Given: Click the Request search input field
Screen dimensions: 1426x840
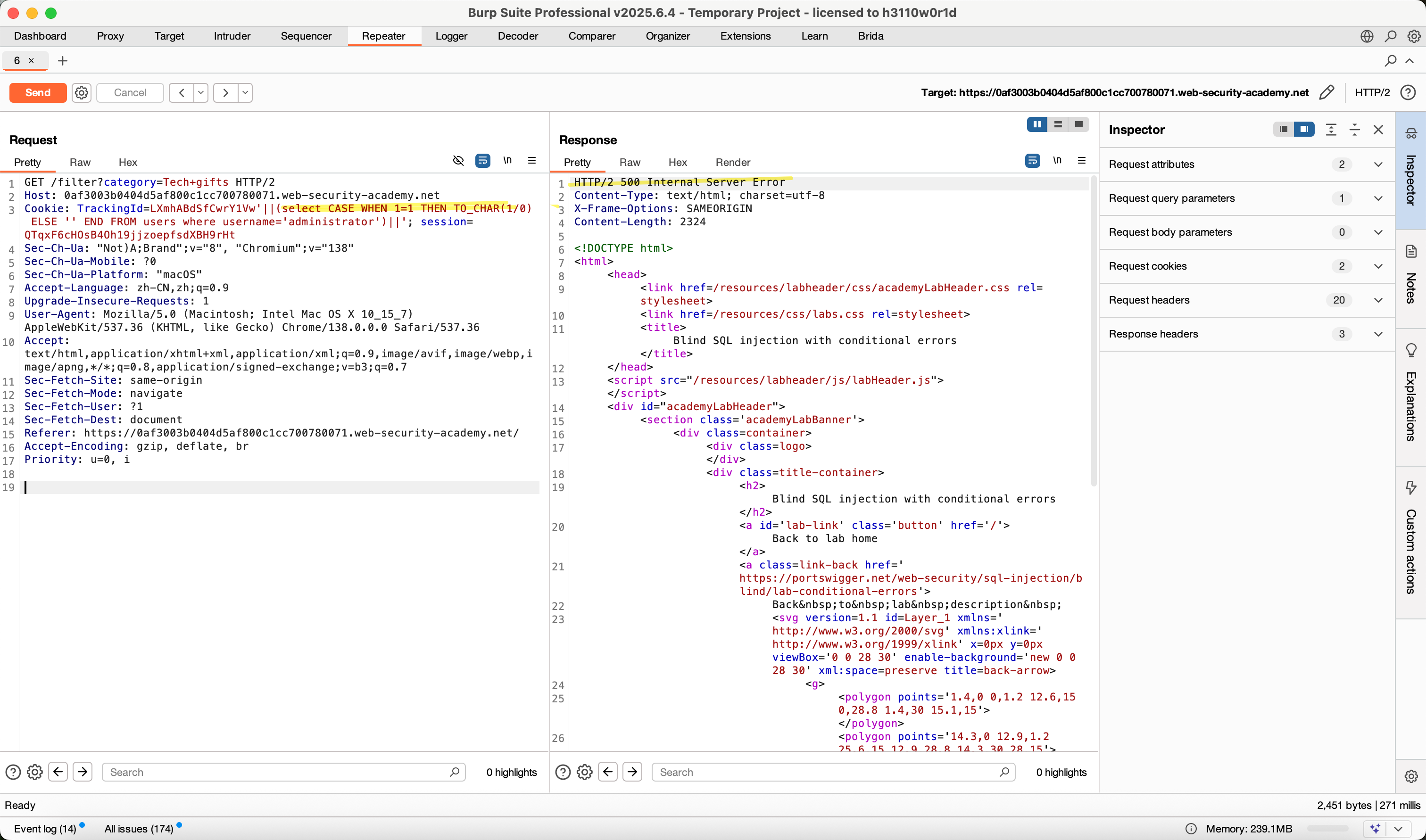Looking at the screenshot, I should click(x=283, y=772).
